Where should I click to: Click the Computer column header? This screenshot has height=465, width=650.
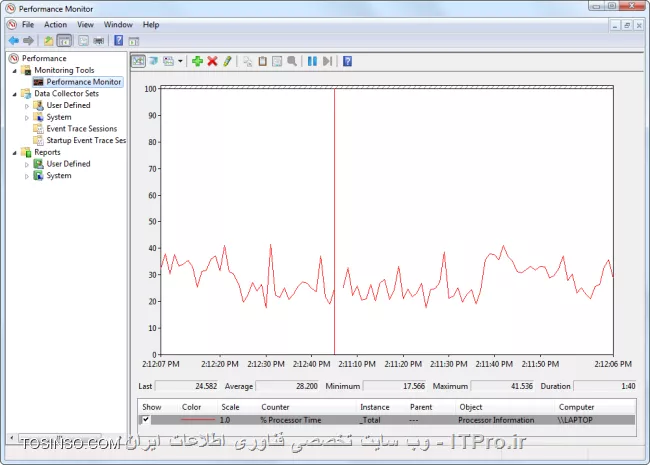[x=576, y=407]
